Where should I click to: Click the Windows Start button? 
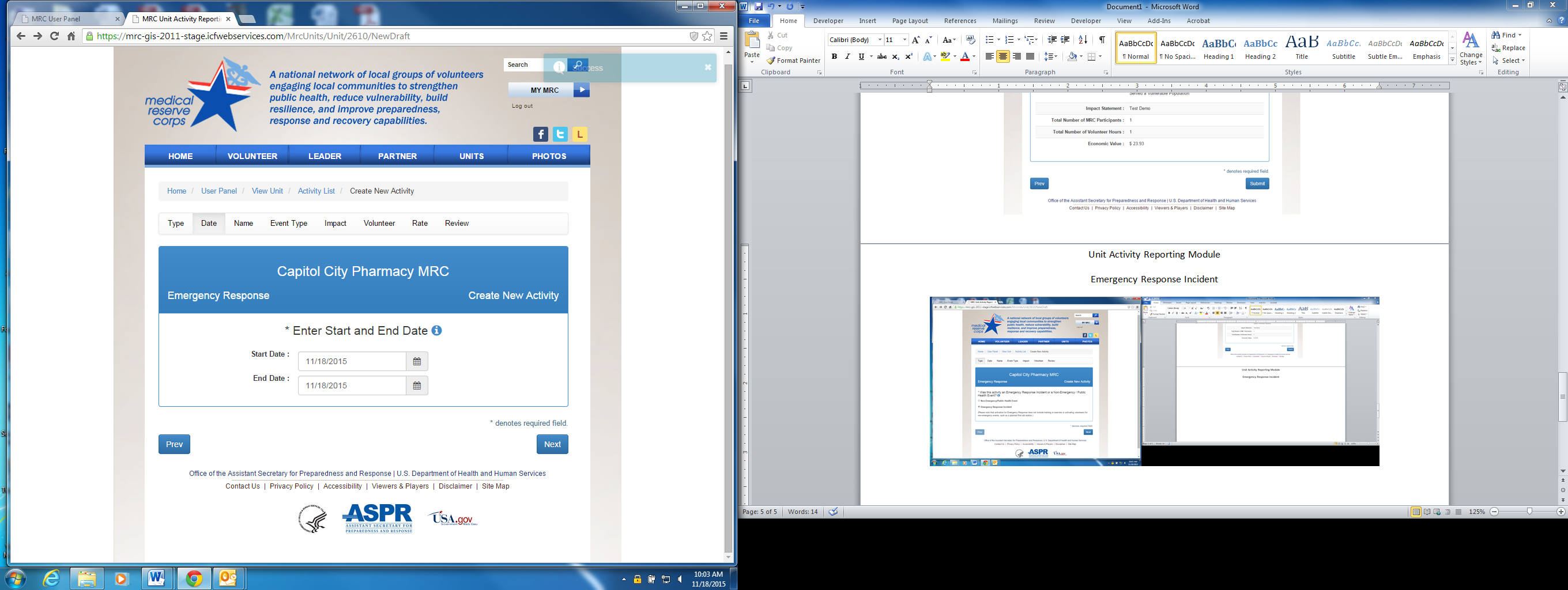(14, 578)
